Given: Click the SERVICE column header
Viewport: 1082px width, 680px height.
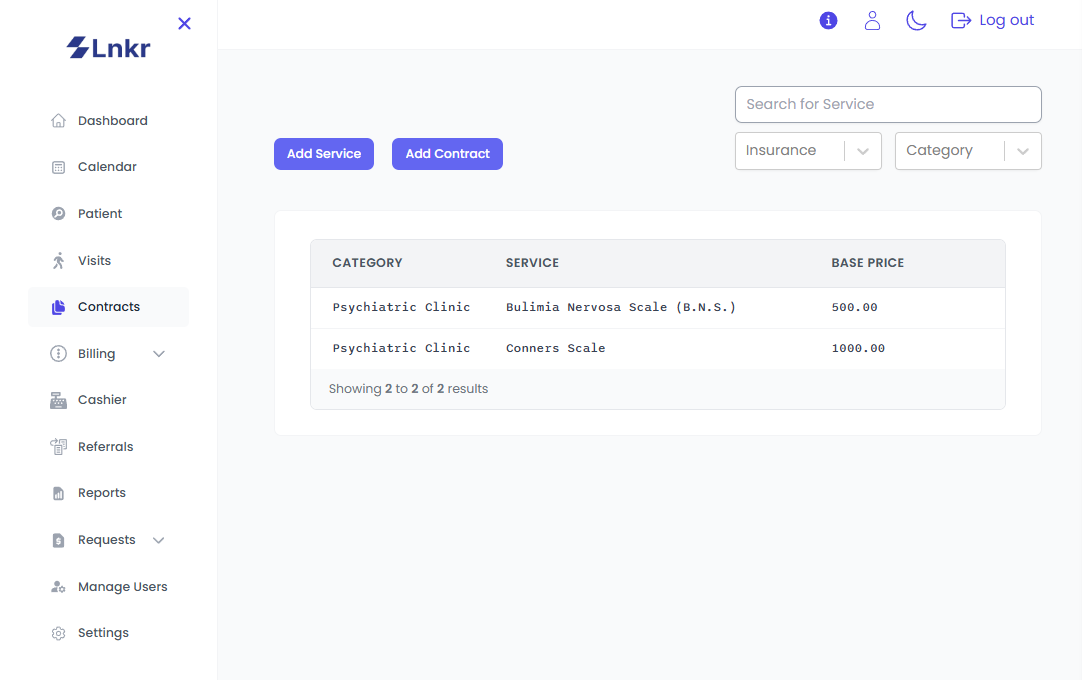Looking at the screenshot, I should point(532,263).
